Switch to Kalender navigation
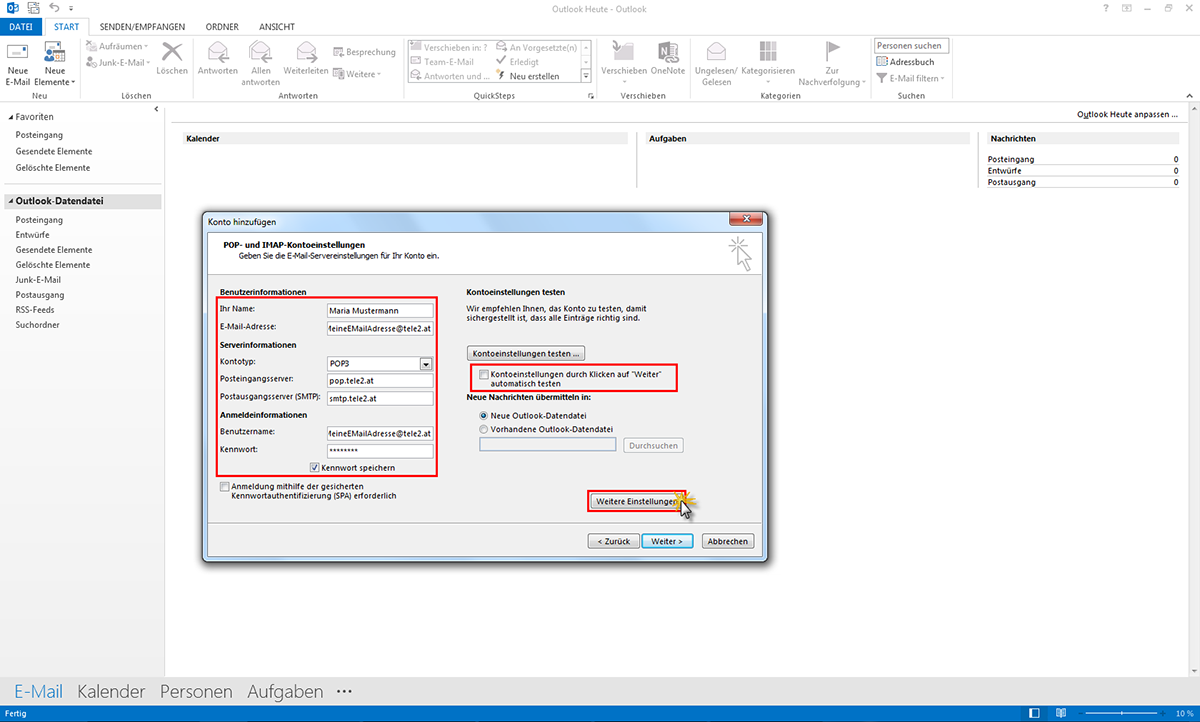The height and width of the screenshot is (722, 1200). click(111, 691)
